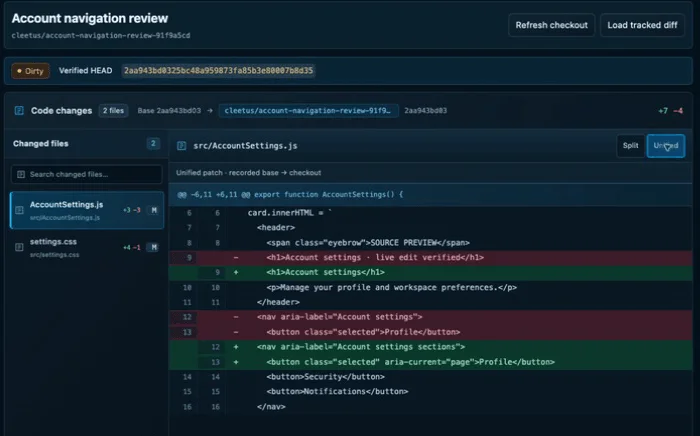Click the Changed files count badge
This screenshot has height=436, width=700.
pyautogui.click(x=153, y=143)
